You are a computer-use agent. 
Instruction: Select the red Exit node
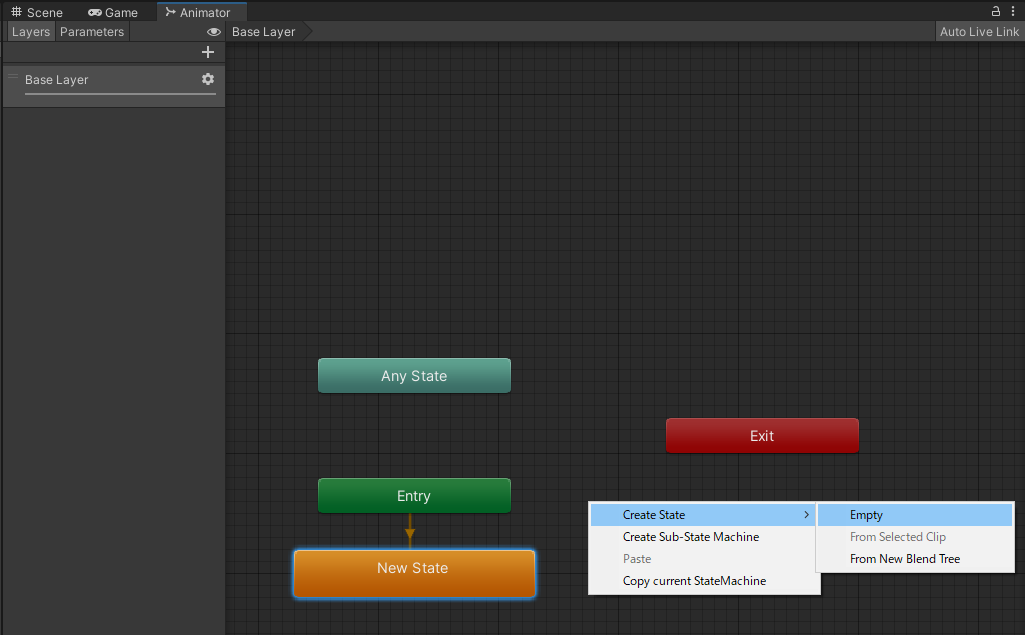click(x=762, y=436)
